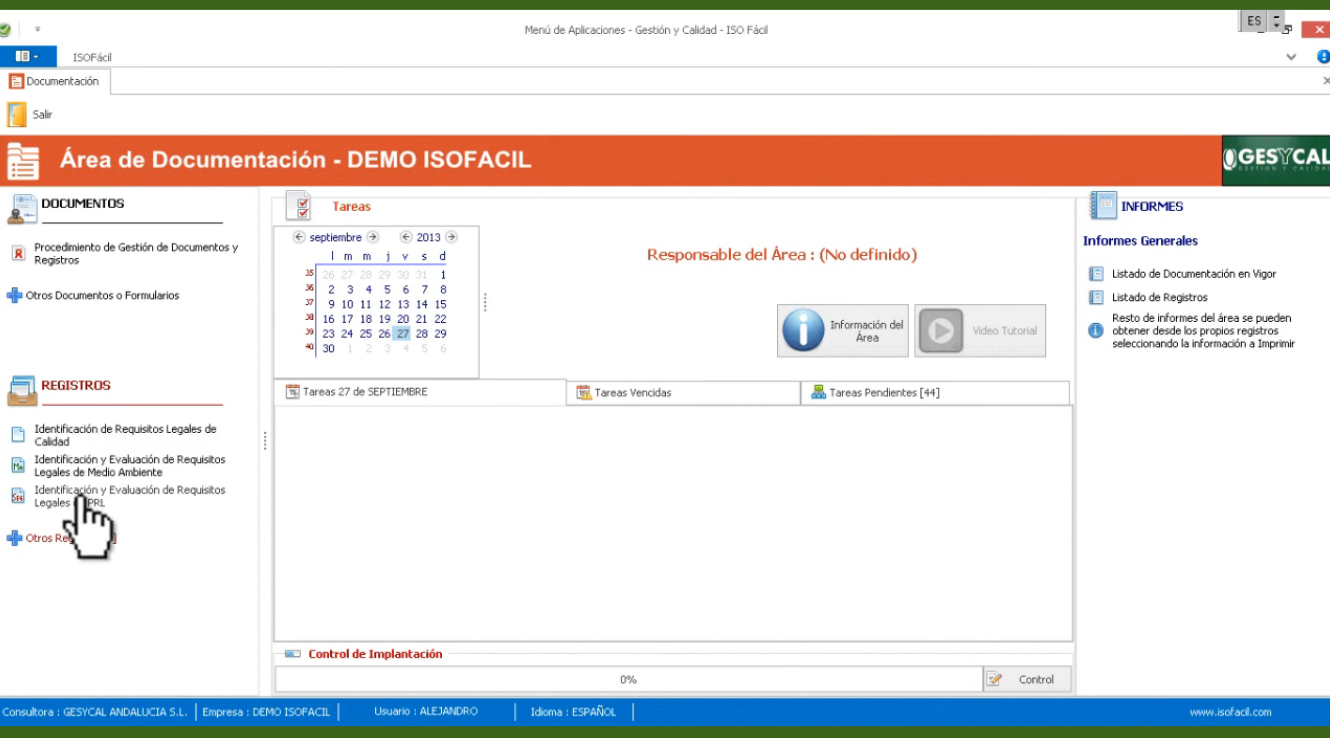Click the blue info icon at top right
The width and height of the screenshot is (1330, 738).
coord(1323,57)
